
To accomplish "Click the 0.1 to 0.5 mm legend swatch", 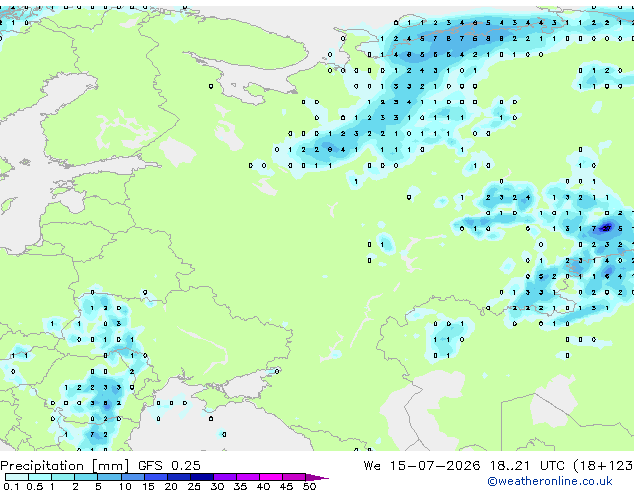I will [x=17, y=477].
